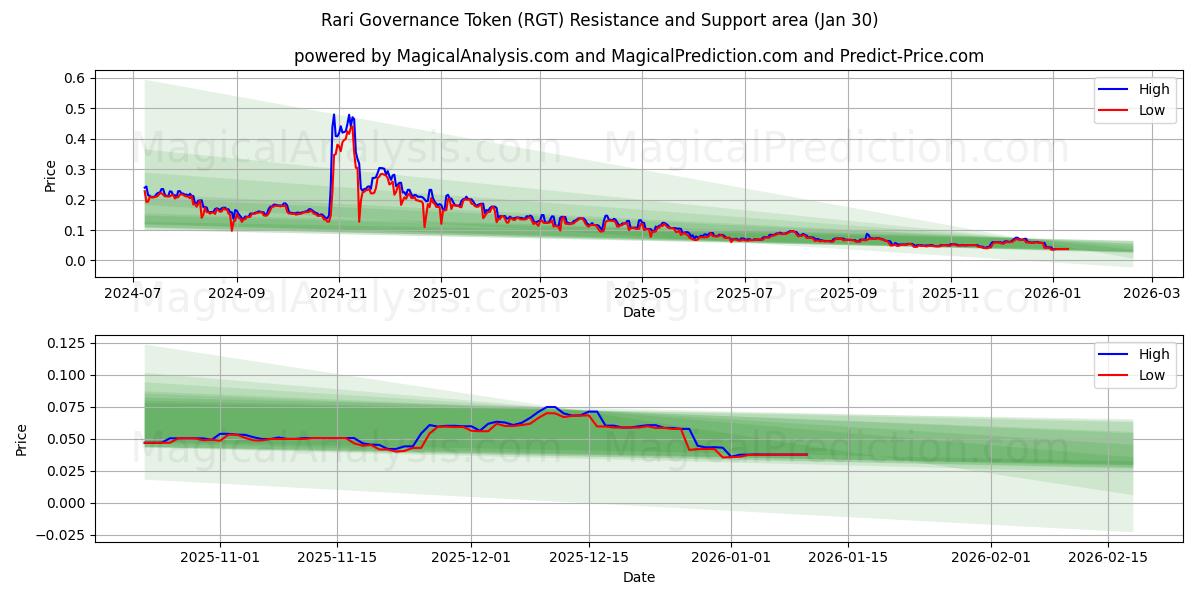Click the '2025-12-01' date tick label
The height and width of the screenshot is (600, 1200).
[x=470, y=558]
